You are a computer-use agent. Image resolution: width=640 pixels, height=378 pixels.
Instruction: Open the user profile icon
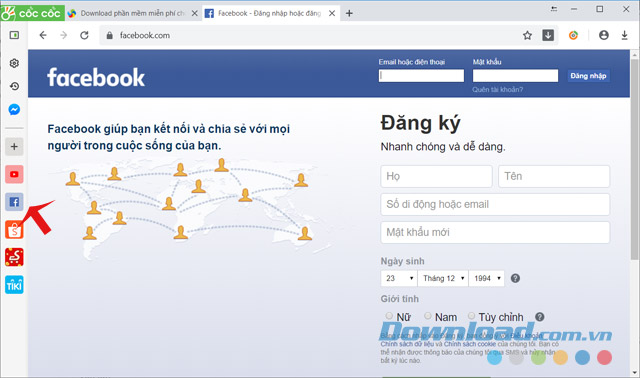pyautogui.click(x=604, y=36)
